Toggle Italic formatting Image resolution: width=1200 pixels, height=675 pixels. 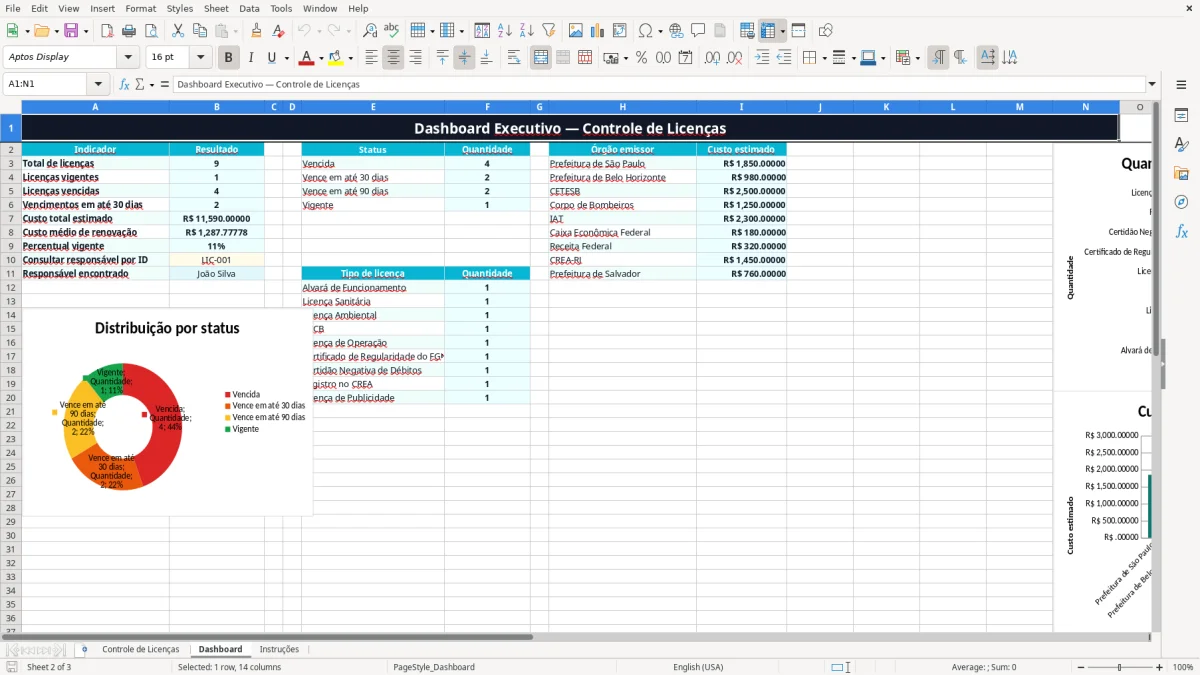coord(250,58)
